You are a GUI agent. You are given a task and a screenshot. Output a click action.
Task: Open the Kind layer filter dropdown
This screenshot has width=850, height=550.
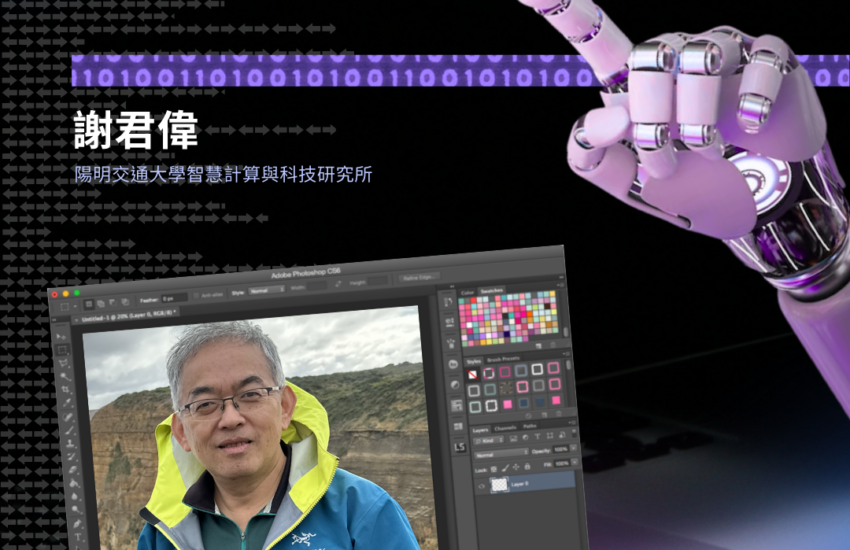tap(488, 441)
